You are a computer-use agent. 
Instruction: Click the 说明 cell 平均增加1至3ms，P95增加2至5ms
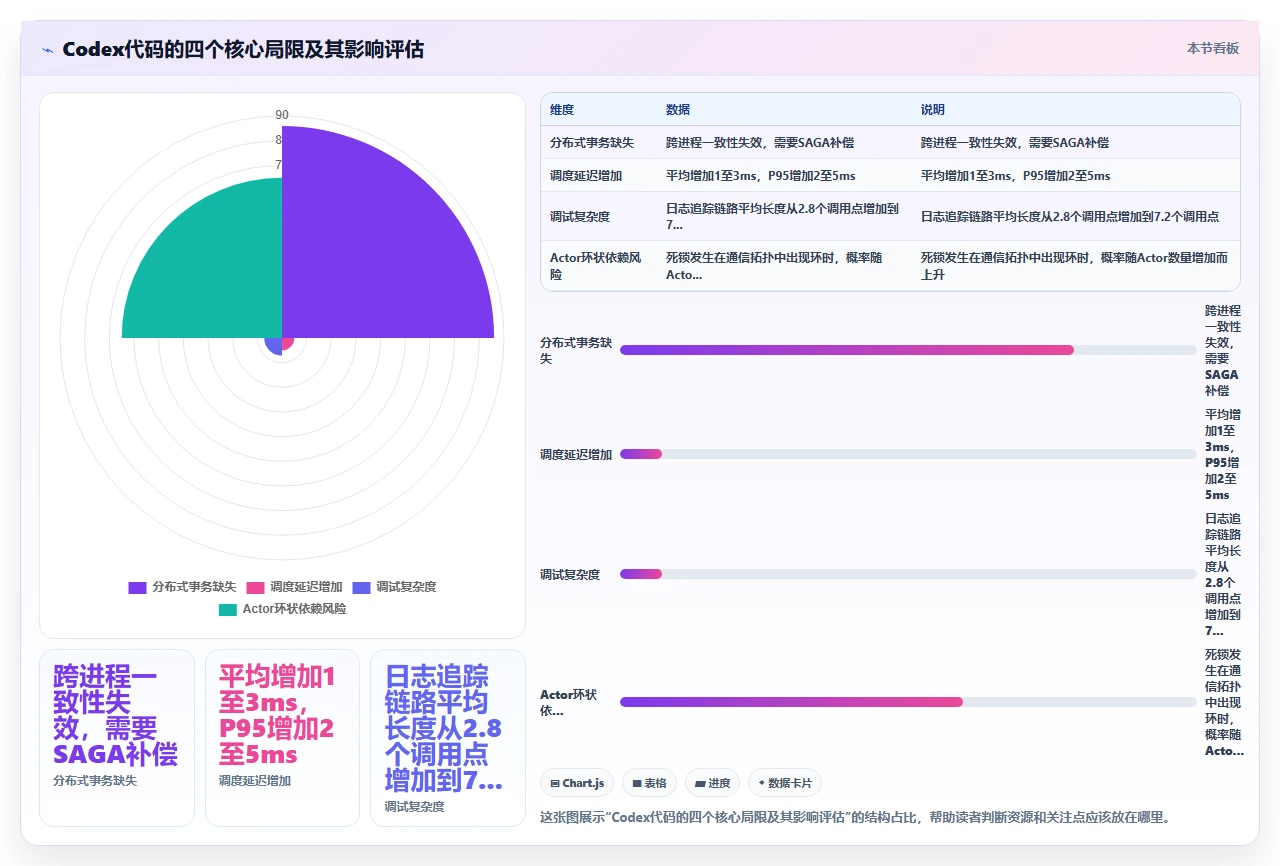1015,176
